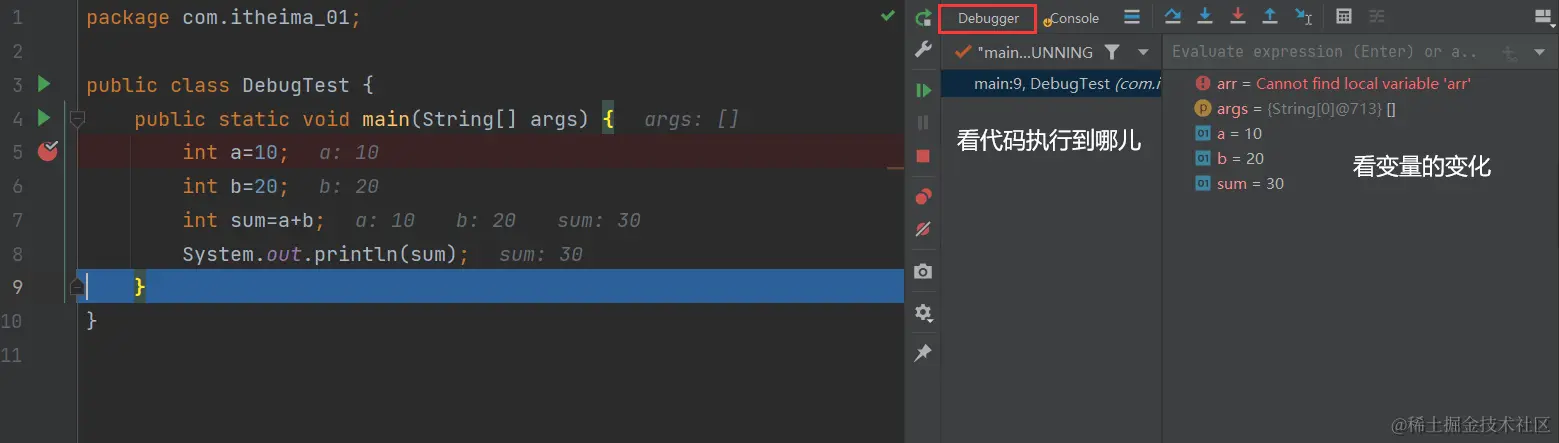Click Show Execution Point icon

point(1132,16)
